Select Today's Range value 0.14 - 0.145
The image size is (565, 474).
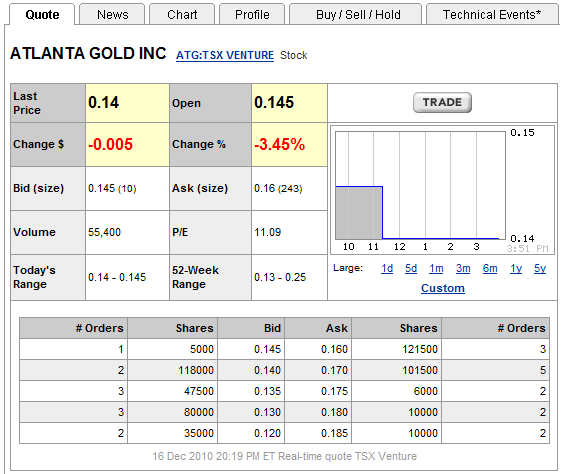tap(117, 277)
